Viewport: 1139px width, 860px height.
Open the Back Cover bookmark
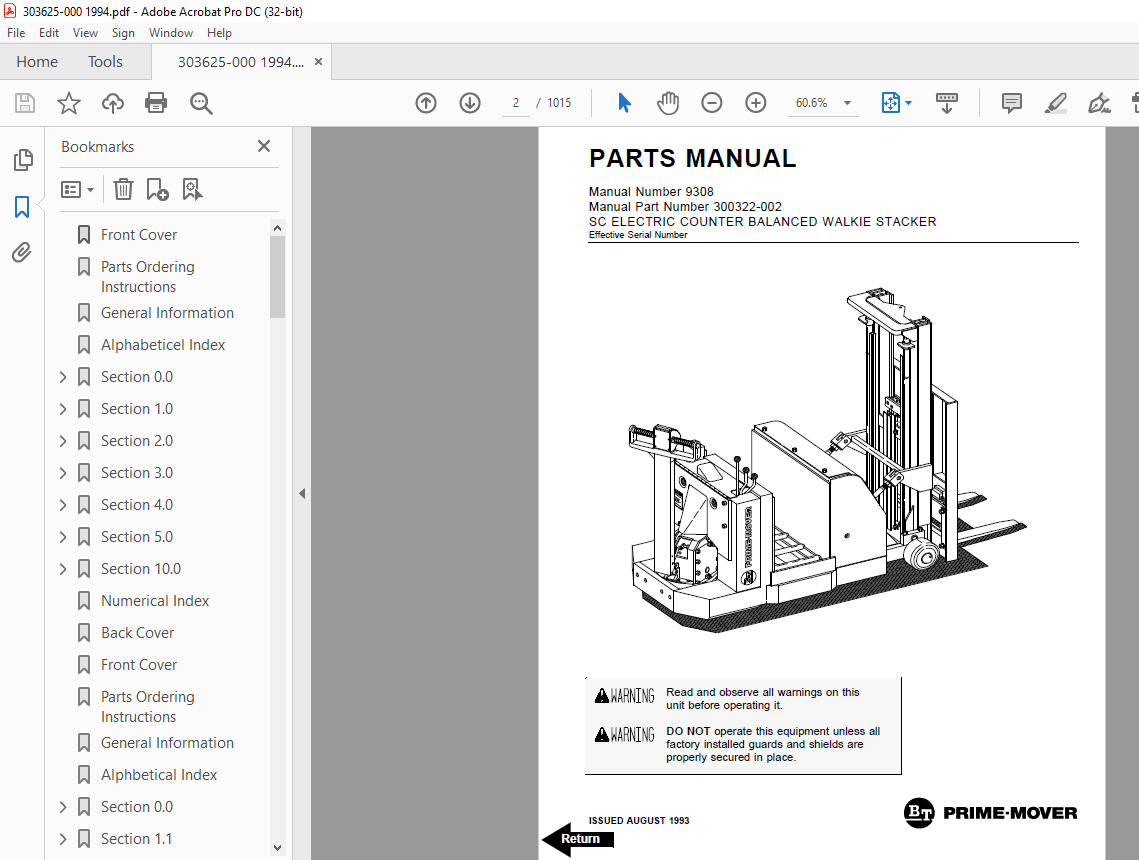137,633
